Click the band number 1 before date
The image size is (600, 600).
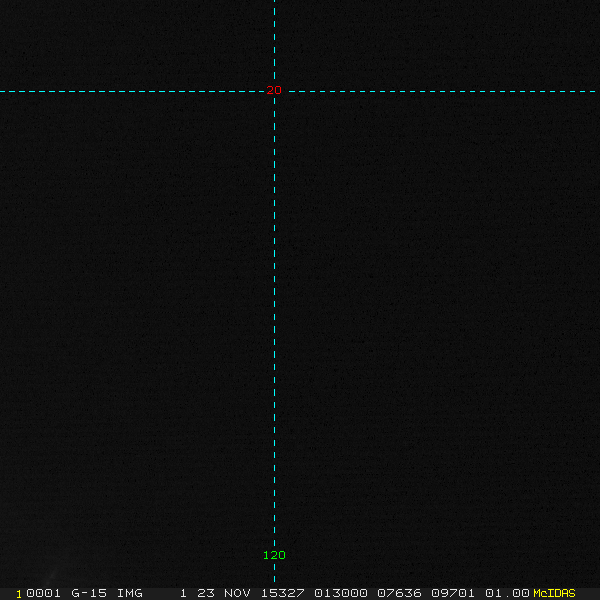tap(183, 593)
